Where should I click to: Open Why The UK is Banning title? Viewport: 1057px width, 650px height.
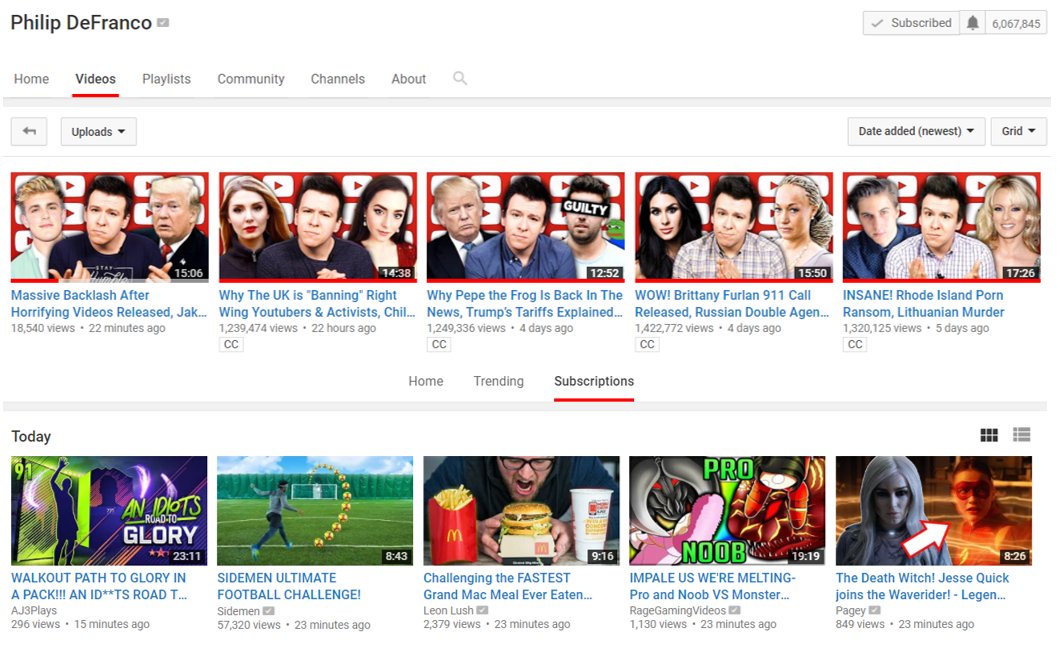pyautogui.click(x=317, y=303)
